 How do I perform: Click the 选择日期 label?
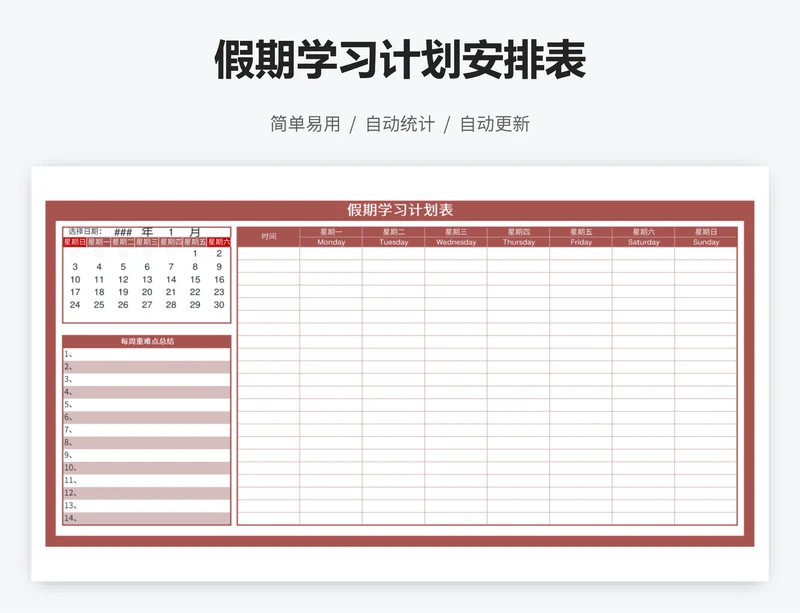(85, 232)
